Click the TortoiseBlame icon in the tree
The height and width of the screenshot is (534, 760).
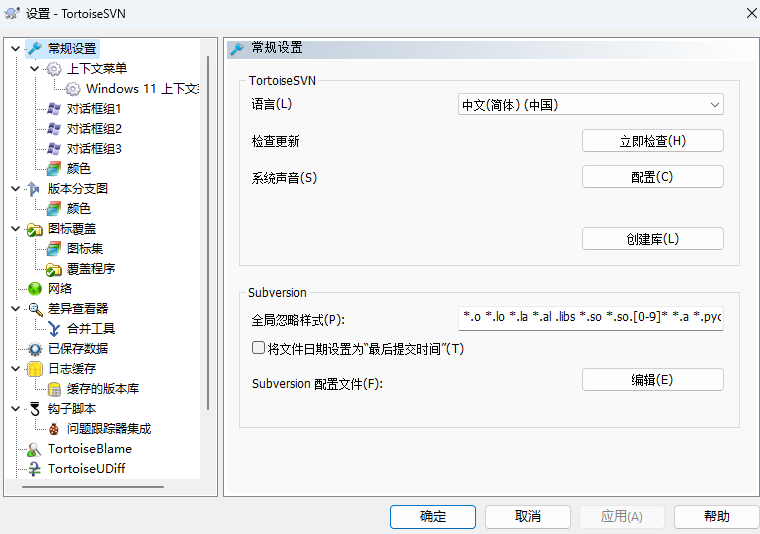[34, 449]
